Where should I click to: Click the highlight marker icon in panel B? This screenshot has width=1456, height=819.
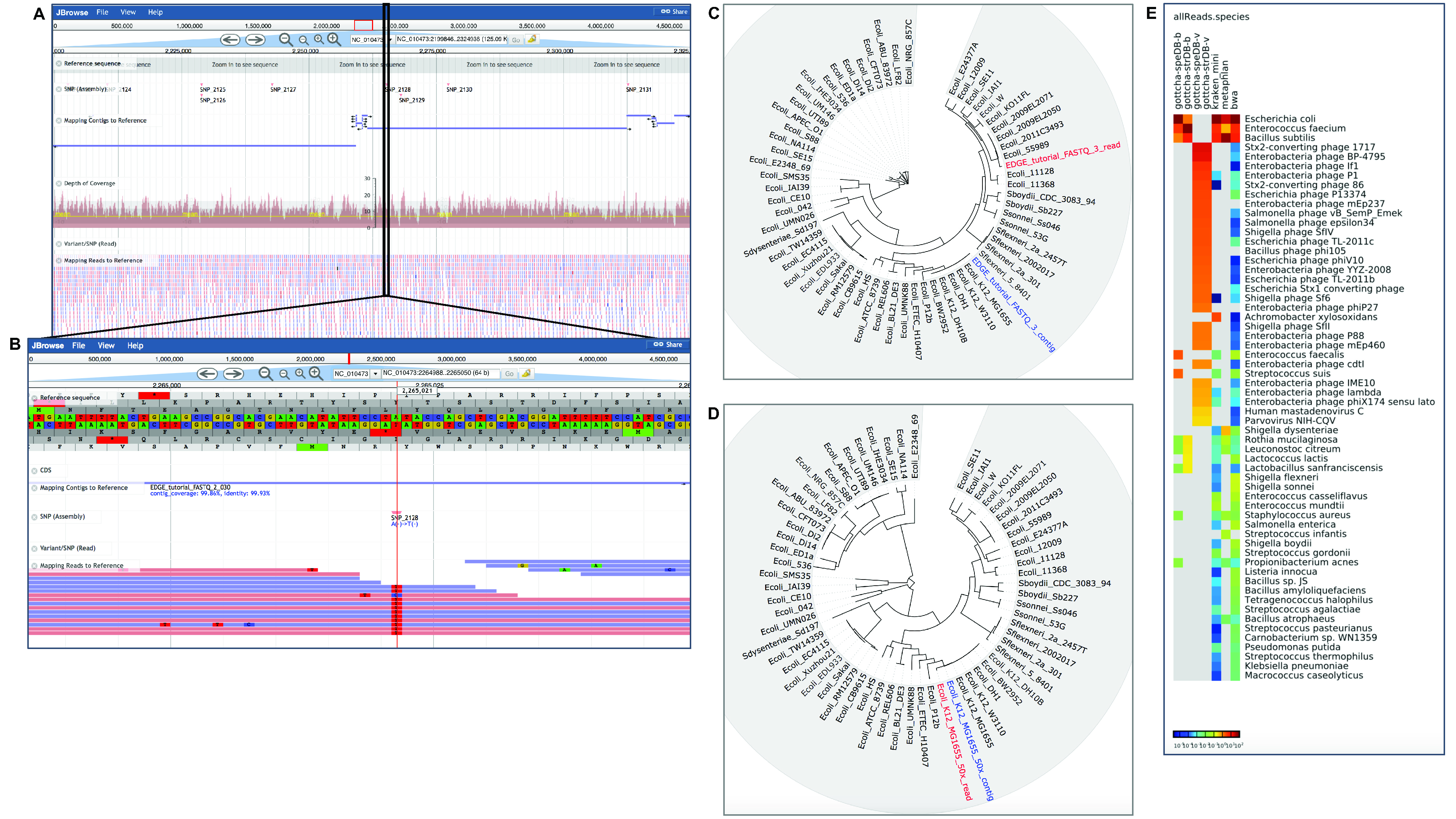[526, 373]
